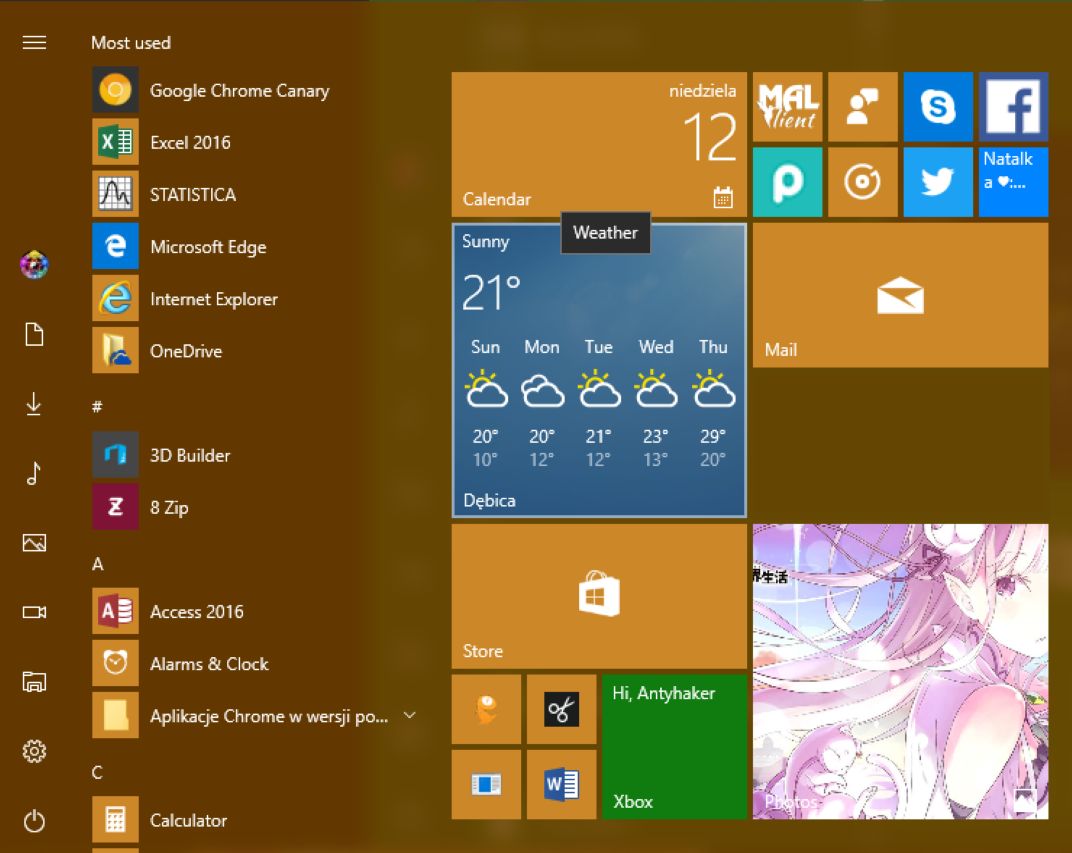Open 8 Zip app
The width and height of the screenshot is (1072, 853).
(141, 506)
